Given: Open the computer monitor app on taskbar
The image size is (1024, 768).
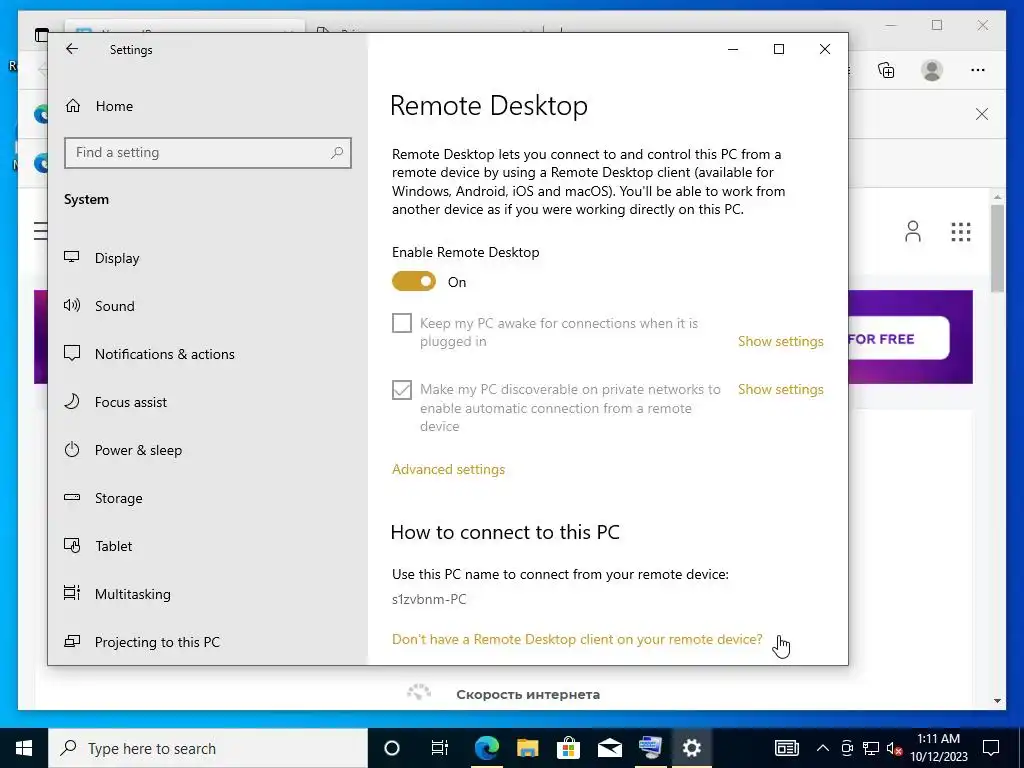Looking at the screenshot, I should 650,748.
